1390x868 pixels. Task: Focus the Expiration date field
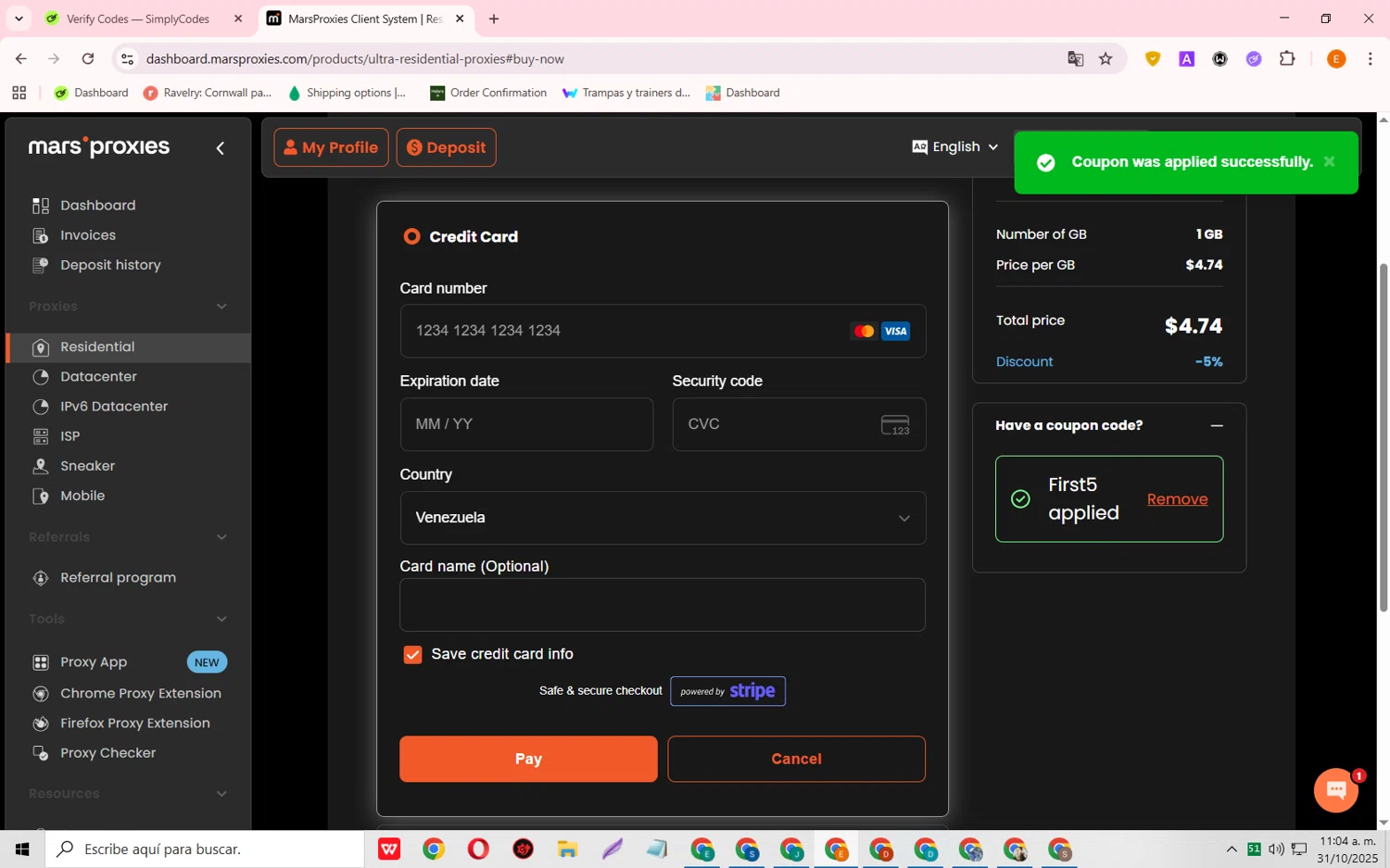(526, 424)
